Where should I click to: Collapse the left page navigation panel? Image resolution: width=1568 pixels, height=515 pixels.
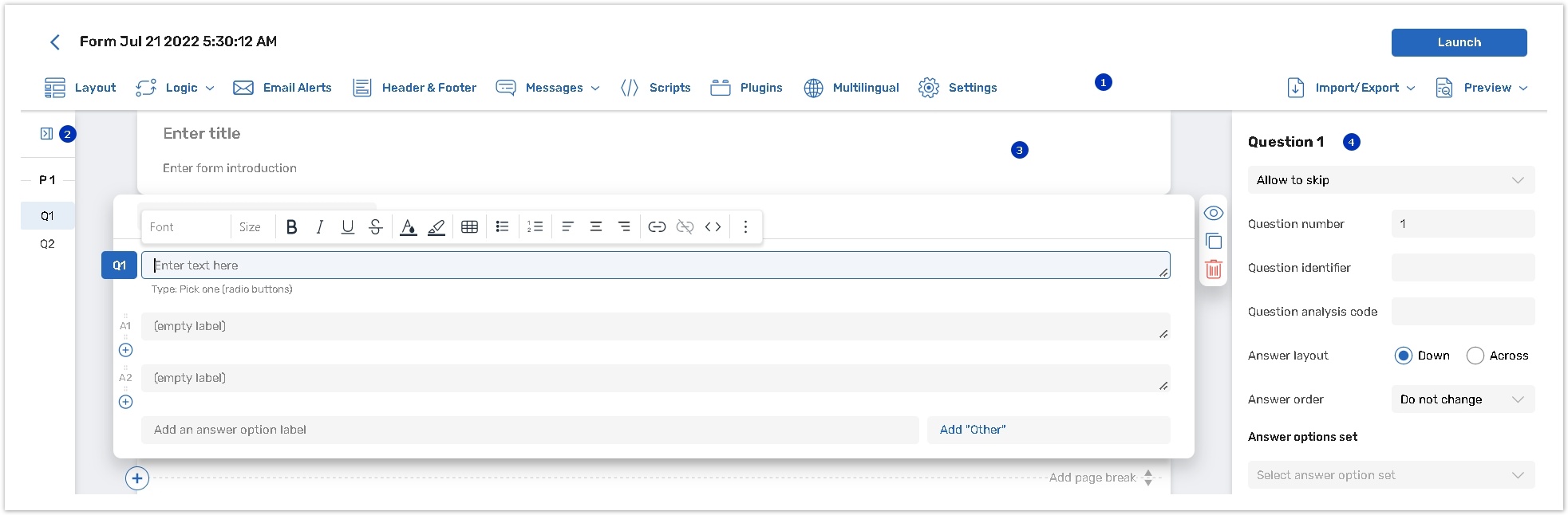46,134
